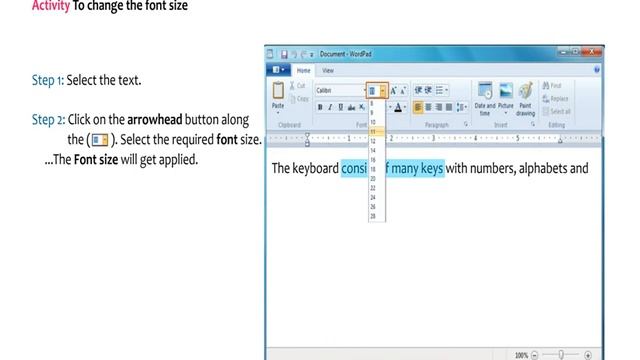Redo using the quick access toolbar arrow

pos(303,54)
